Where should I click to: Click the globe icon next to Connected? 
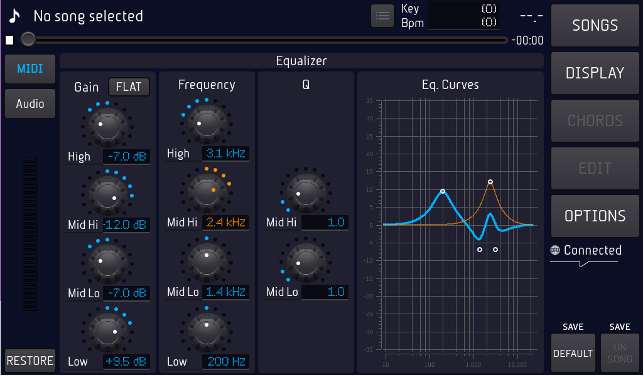[555, 250]
